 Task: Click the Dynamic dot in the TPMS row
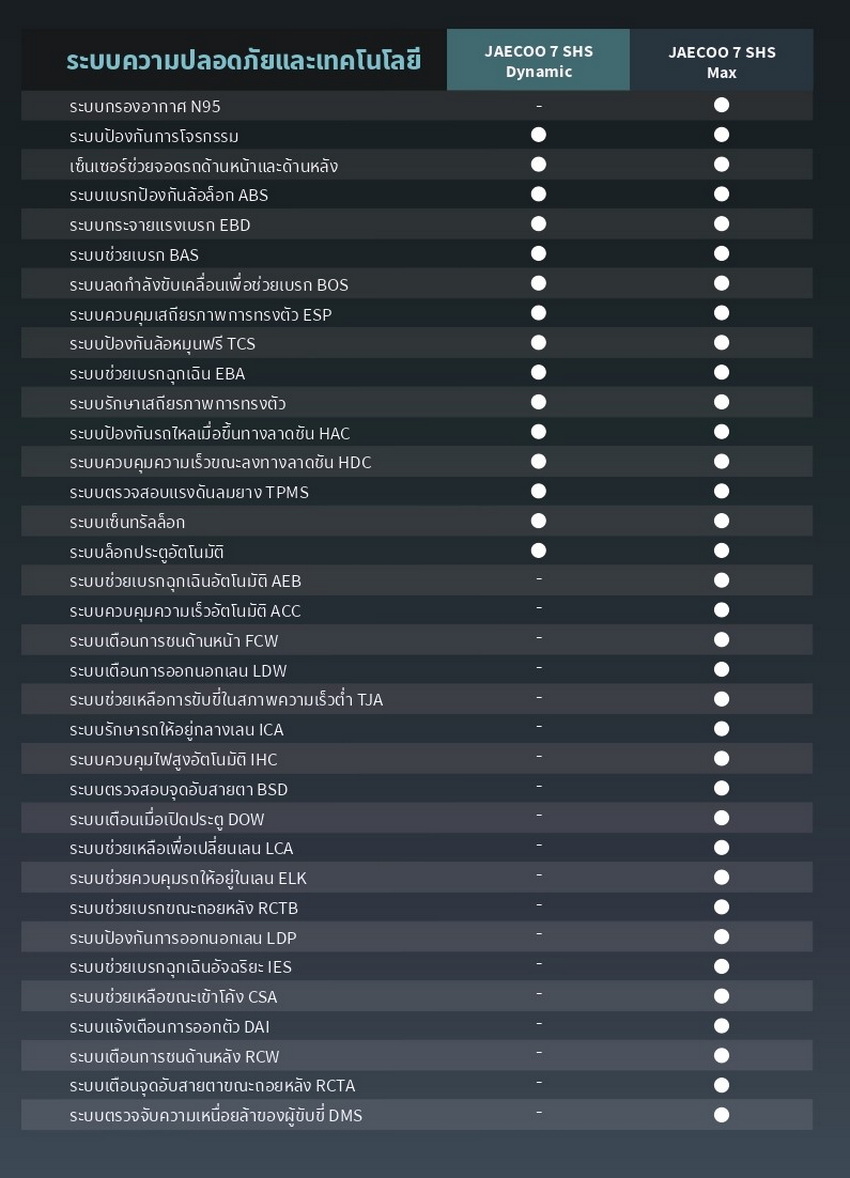(x=538, y=491)
